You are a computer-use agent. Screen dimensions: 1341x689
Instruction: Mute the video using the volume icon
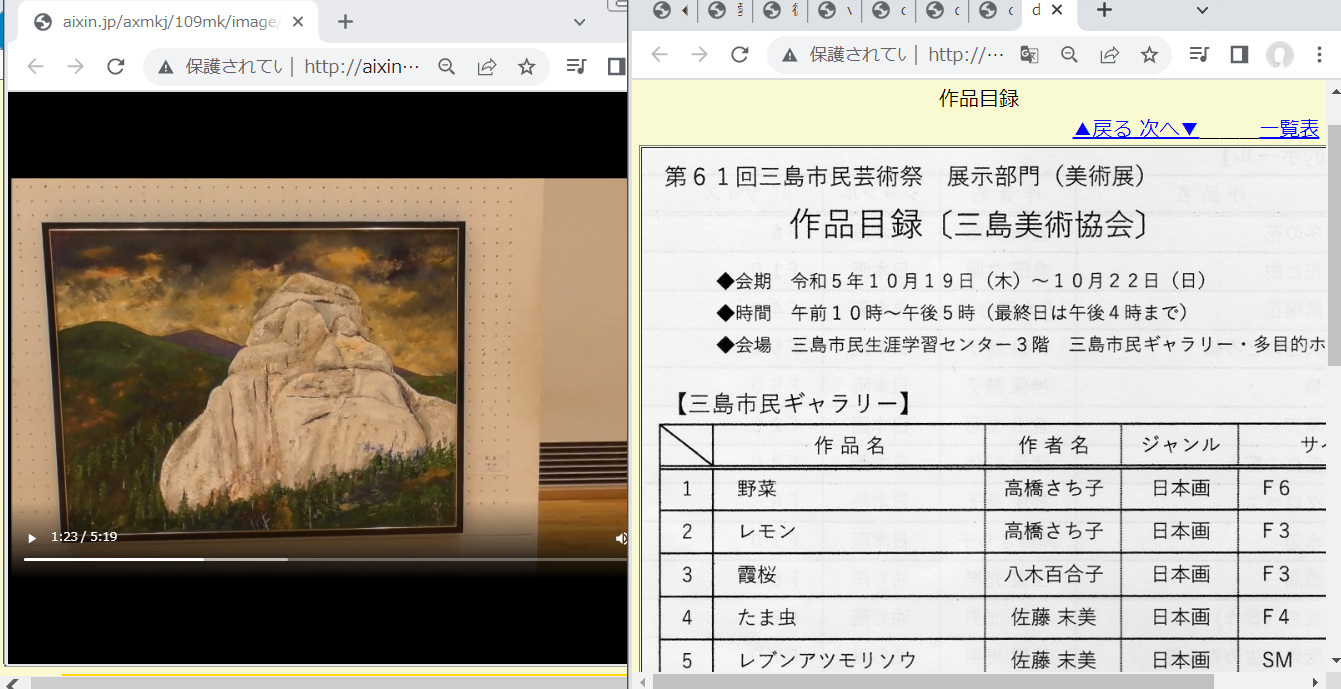click(x=621, y=538)
